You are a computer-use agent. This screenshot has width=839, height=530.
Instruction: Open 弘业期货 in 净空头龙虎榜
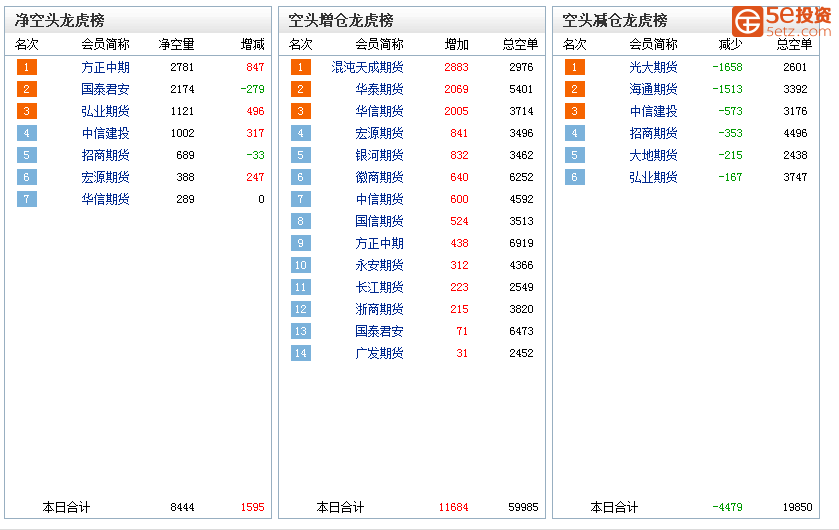point(105,111)
